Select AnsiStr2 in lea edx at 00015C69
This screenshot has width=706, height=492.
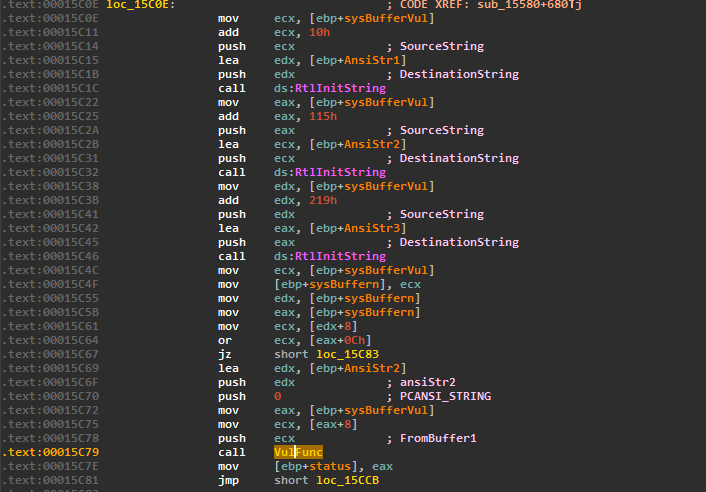(372, 368)
